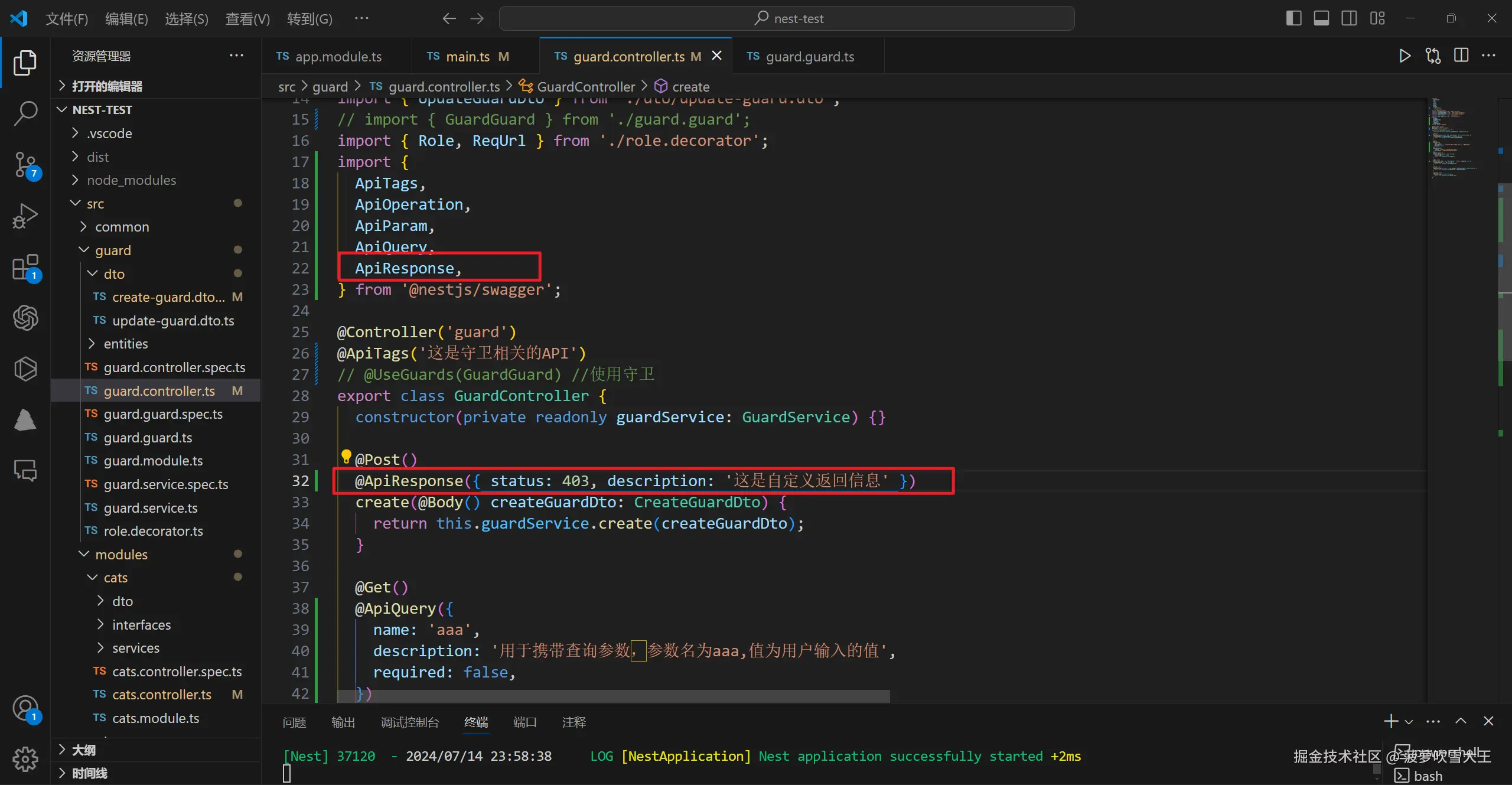
Task: Open the Search view in activity bar
Action: (25, 113)
